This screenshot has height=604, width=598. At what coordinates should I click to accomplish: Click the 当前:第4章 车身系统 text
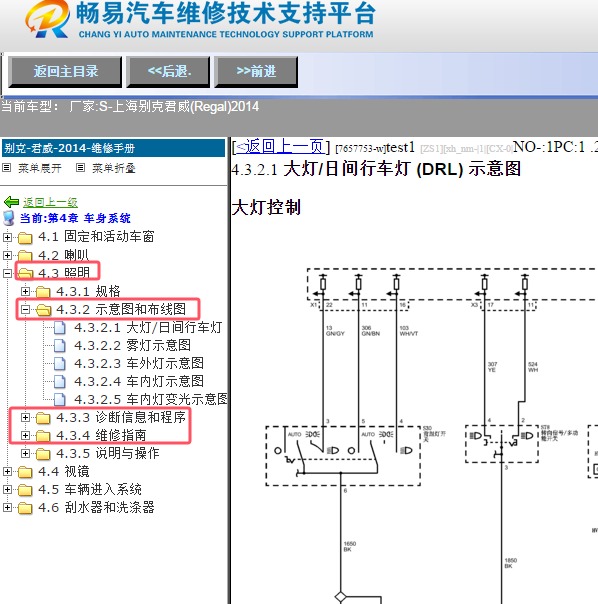tap(75, 218)
